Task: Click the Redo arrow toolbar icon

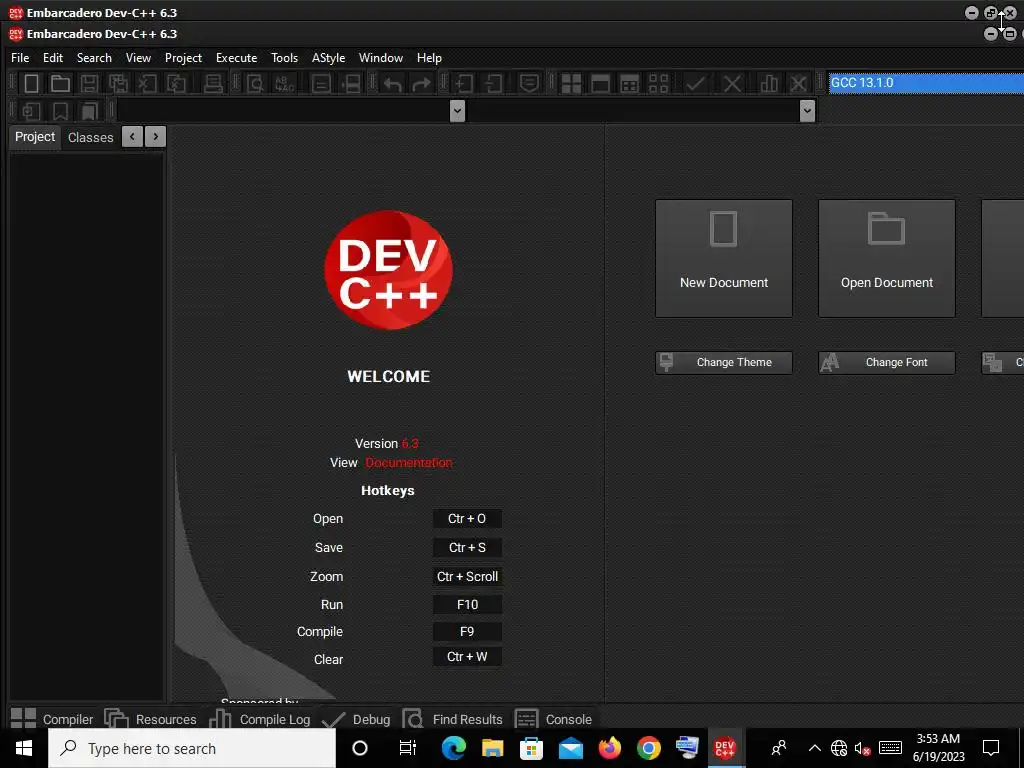Action: 421,84
